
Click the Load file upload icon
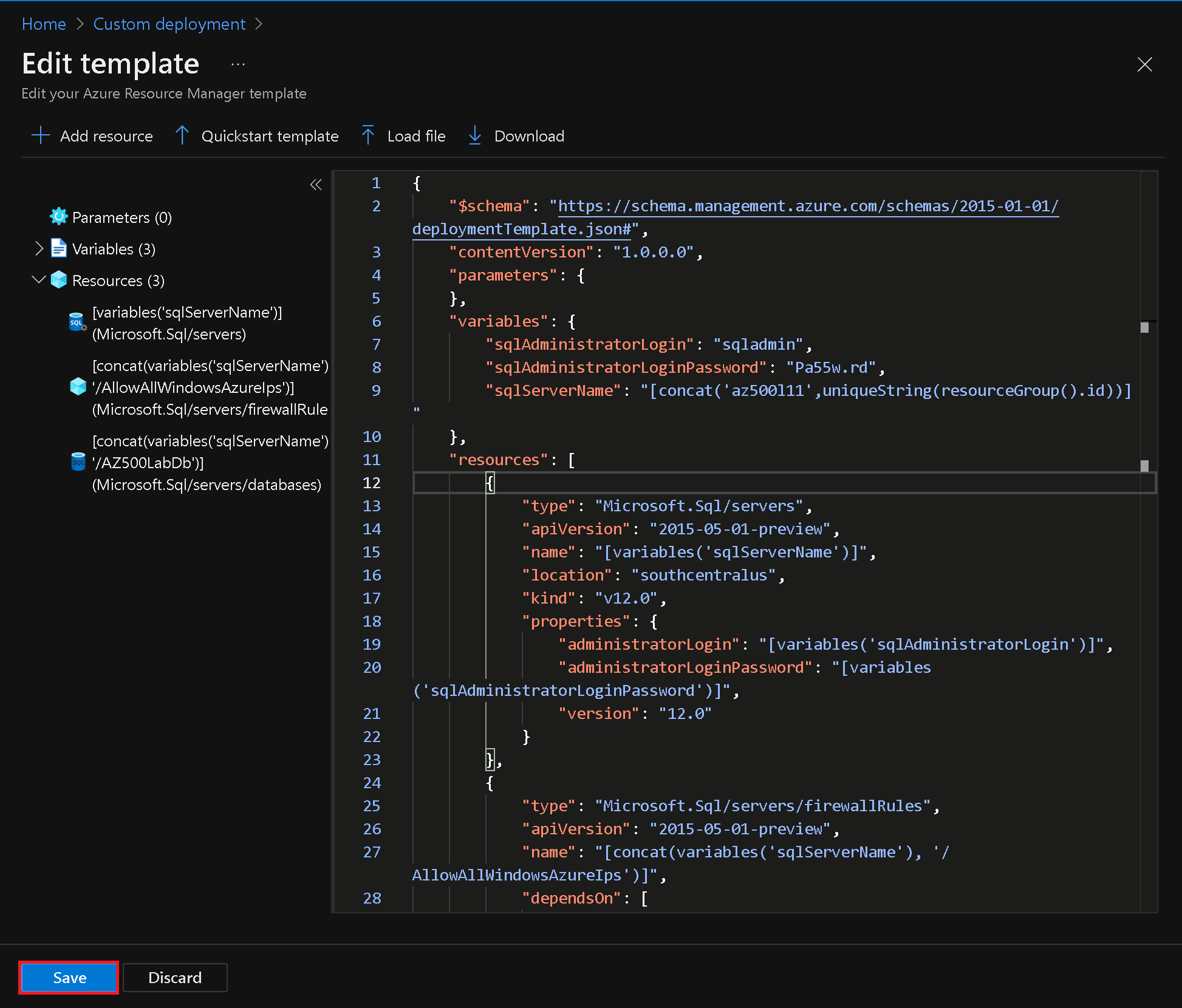368,135
